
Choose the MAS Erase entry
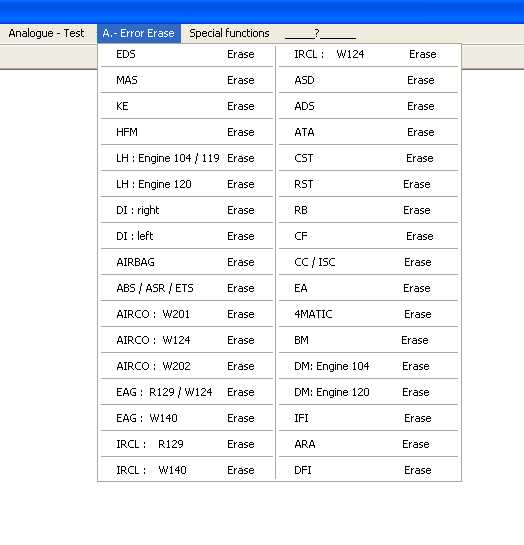click(x=187, y=80)
